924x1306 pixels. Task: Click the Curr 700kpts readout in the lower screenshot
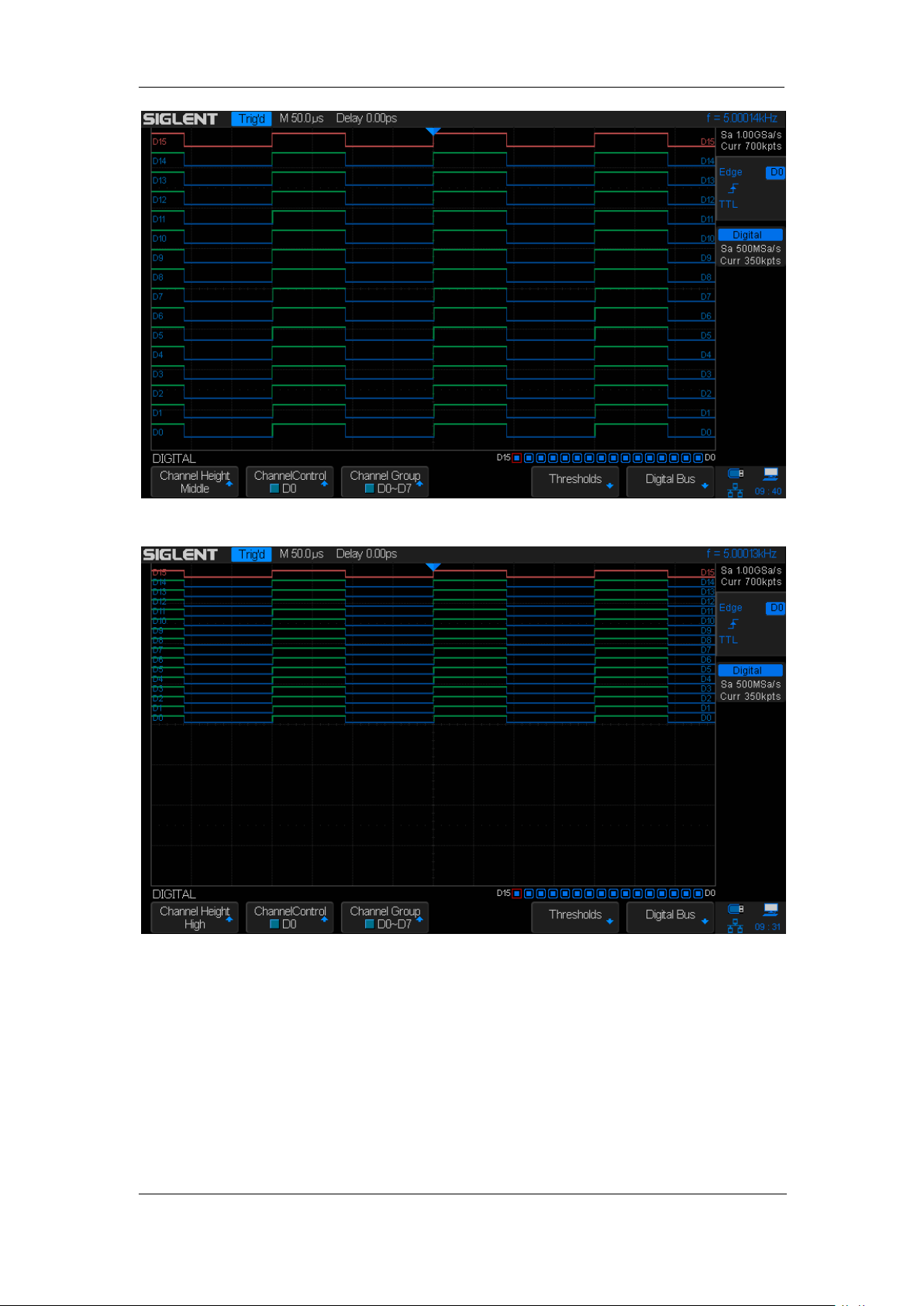click(751, 582)
